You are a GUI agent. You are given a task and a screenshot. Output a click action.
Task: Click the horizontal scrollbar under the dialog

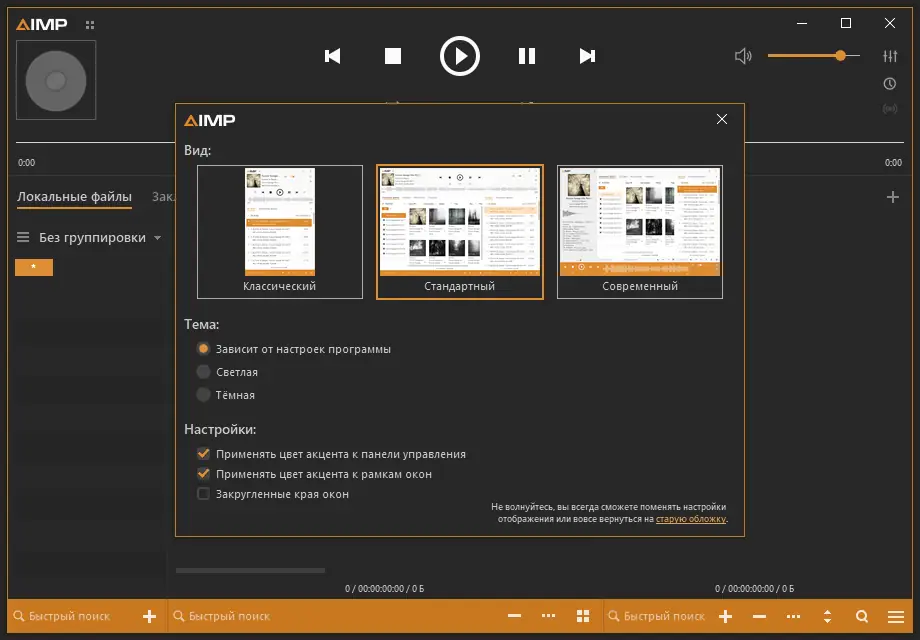pyautogui.click(x=251, y=570)
